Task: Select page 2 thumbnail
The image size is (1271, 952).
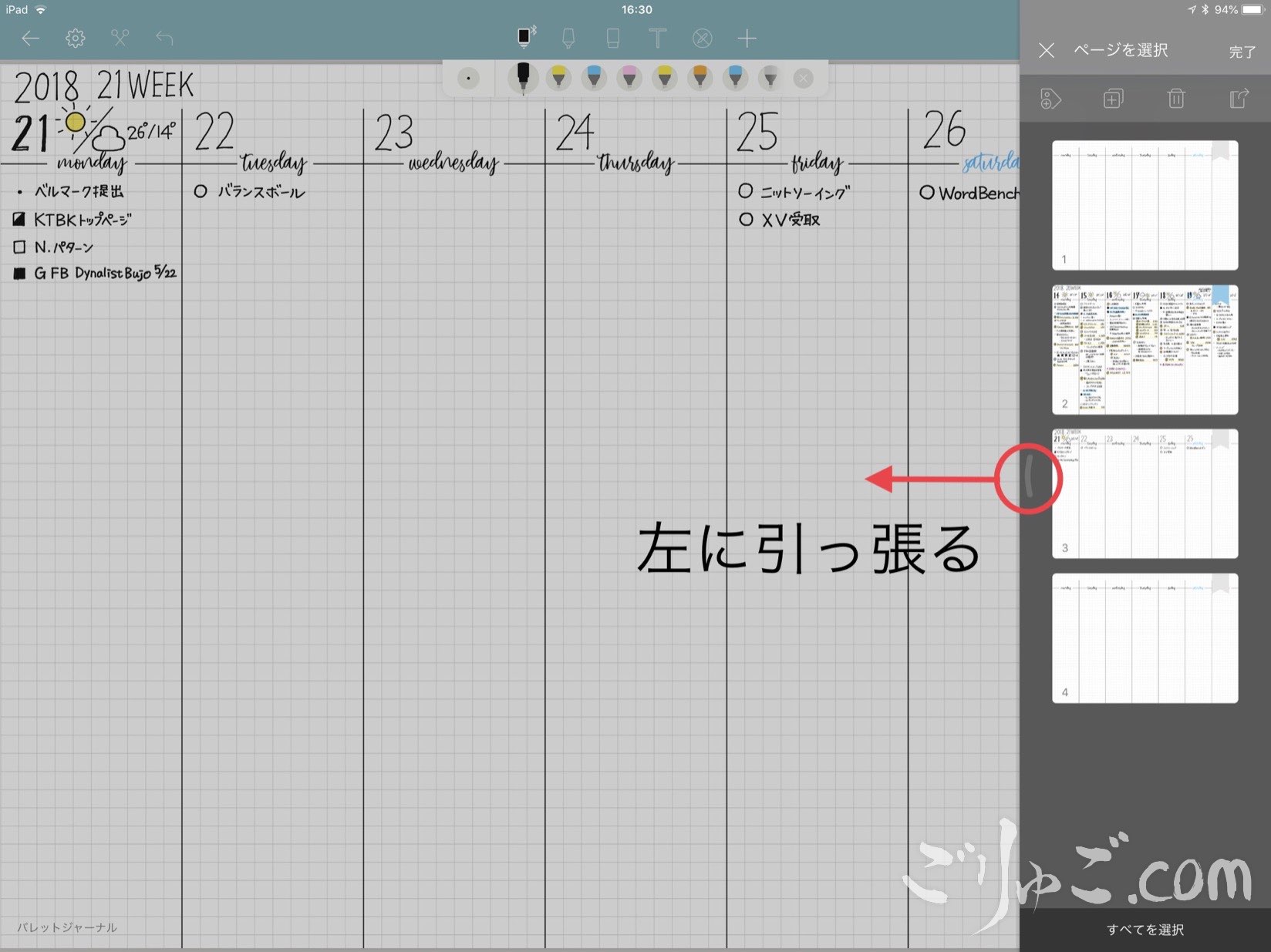Action: [1145, 350]
